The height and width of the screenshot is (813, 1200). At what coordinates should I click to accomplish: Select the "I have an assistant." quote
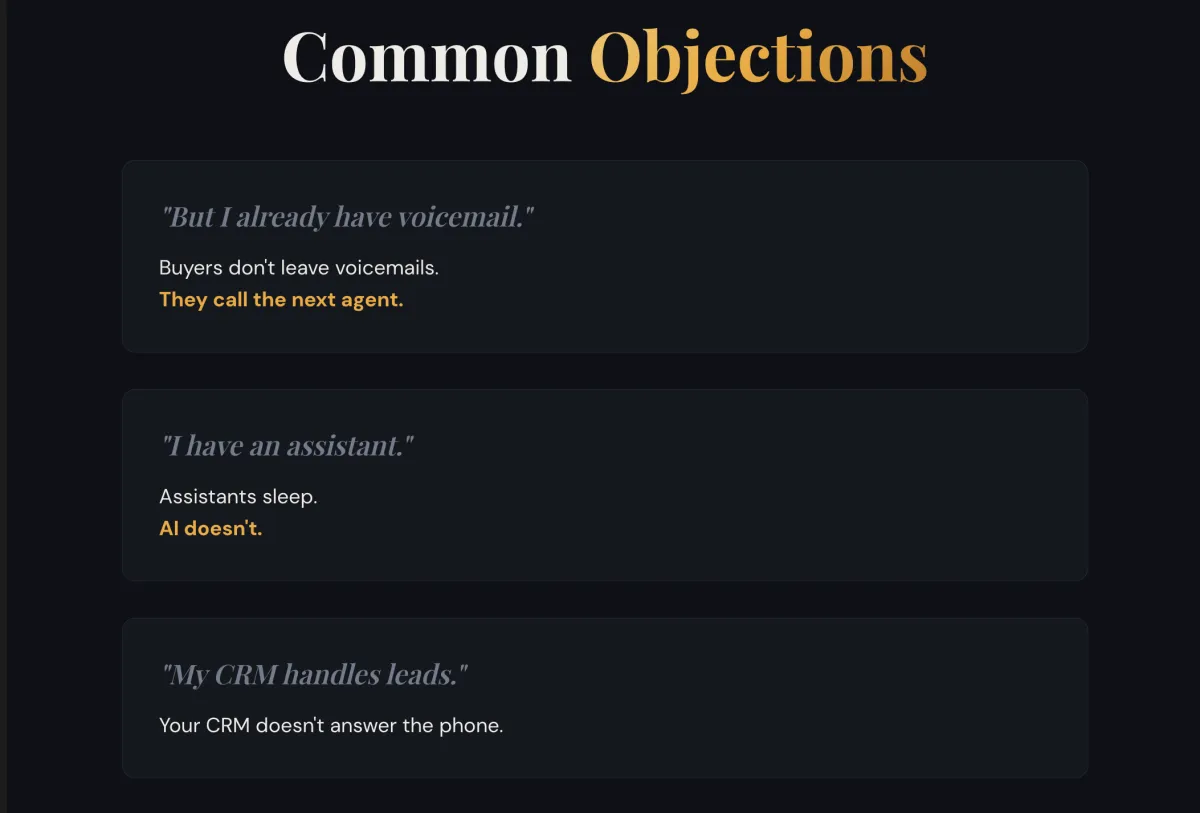pyautogui.click(x=287, y=445)
